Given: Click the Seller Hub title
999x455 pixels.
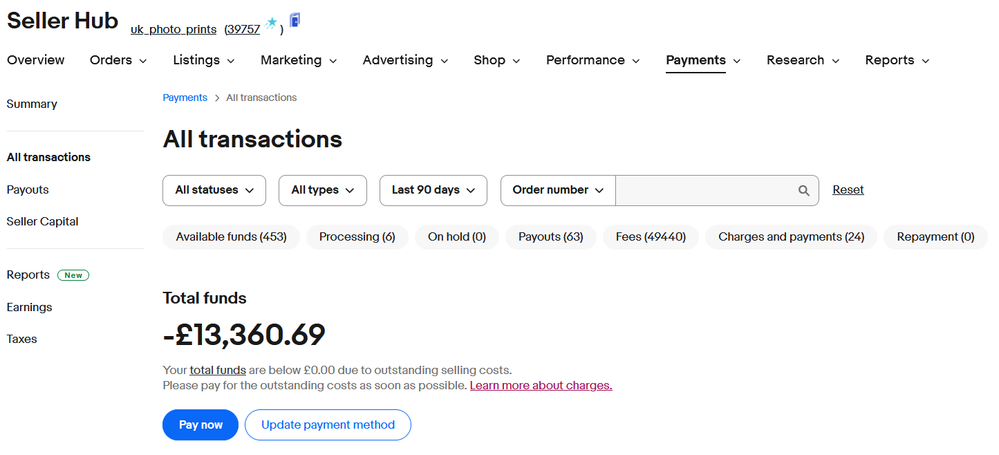Looking at the screenshot, I should point(62,20).
